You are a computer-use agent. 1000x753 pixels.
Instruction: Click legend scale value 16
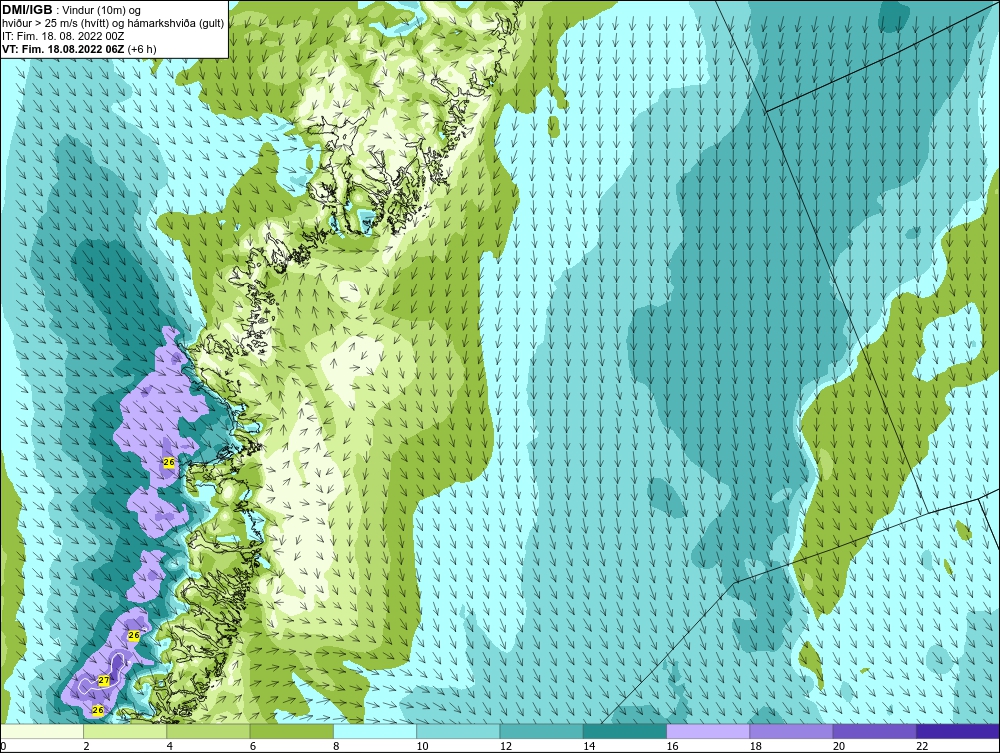click(672, 747)
